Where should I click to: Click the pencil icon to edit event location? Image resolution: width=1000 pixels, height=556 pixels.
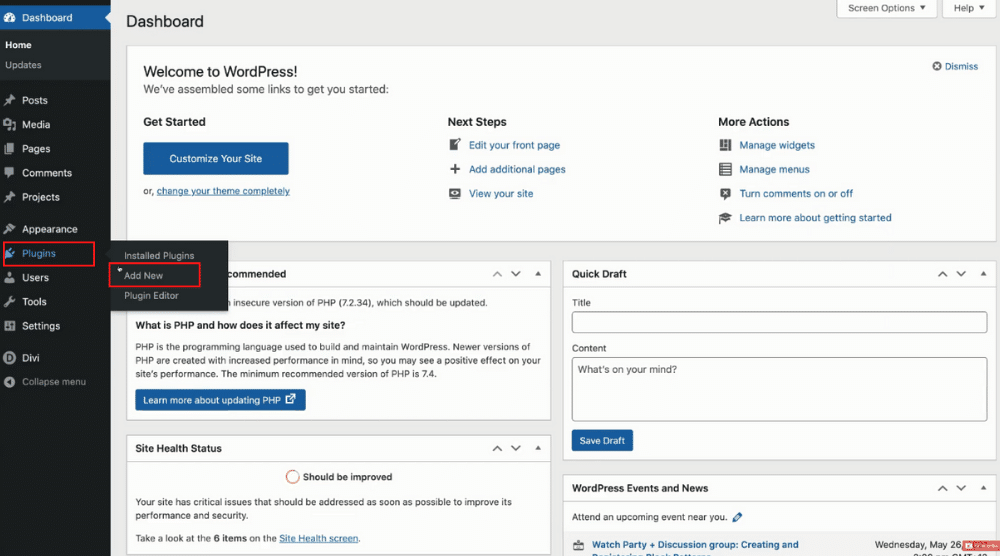[x=737, y=517]
